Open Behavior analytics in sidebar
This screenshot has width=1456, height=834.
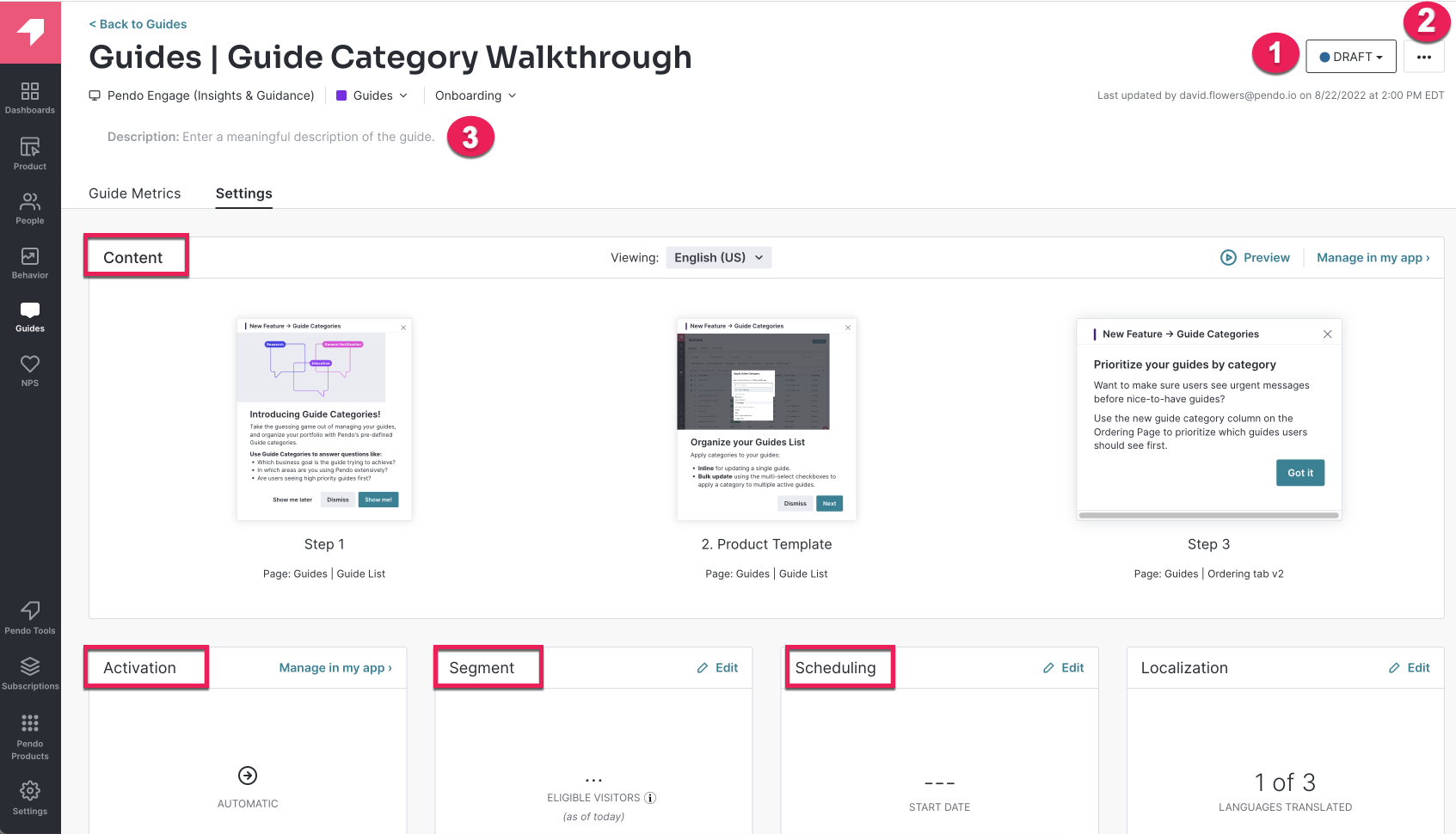point(30,263)
